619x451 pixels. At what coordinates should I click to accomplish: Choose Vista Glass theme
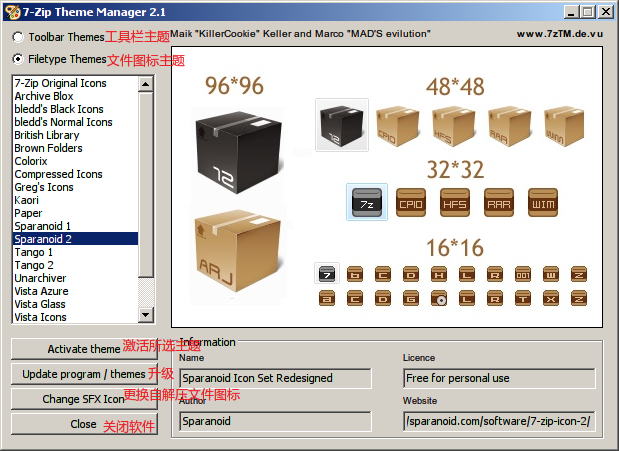tap(76, 304)
